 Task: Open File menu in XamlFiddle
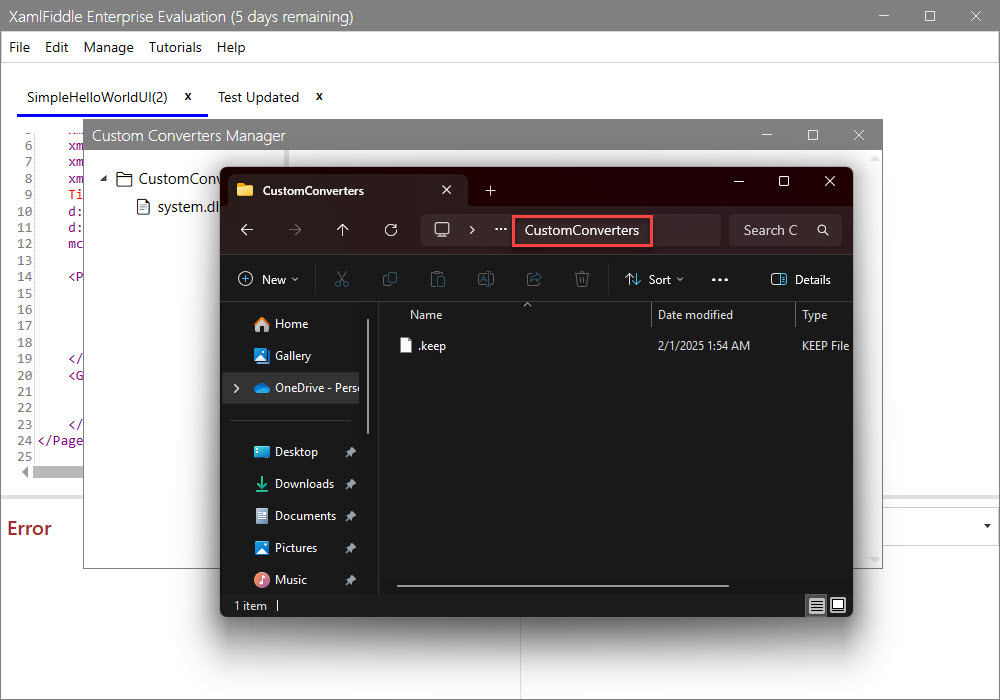[x=19, y=47]
